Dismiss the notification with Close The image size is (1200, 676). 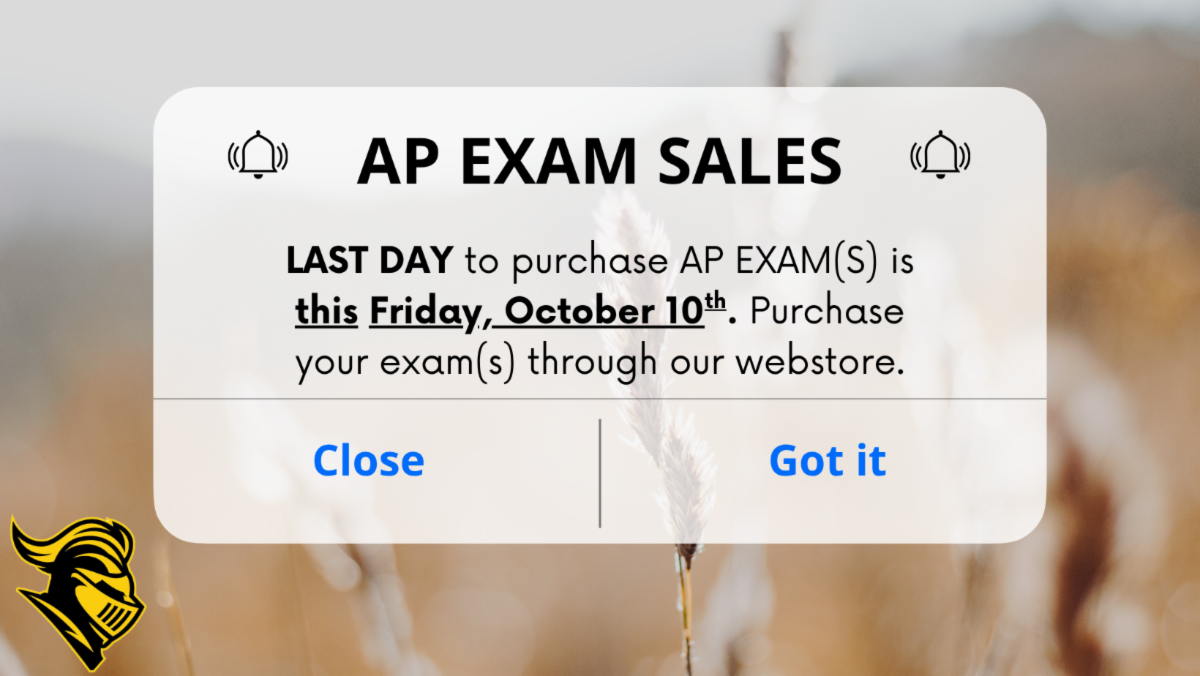click(x=368, y=460)
